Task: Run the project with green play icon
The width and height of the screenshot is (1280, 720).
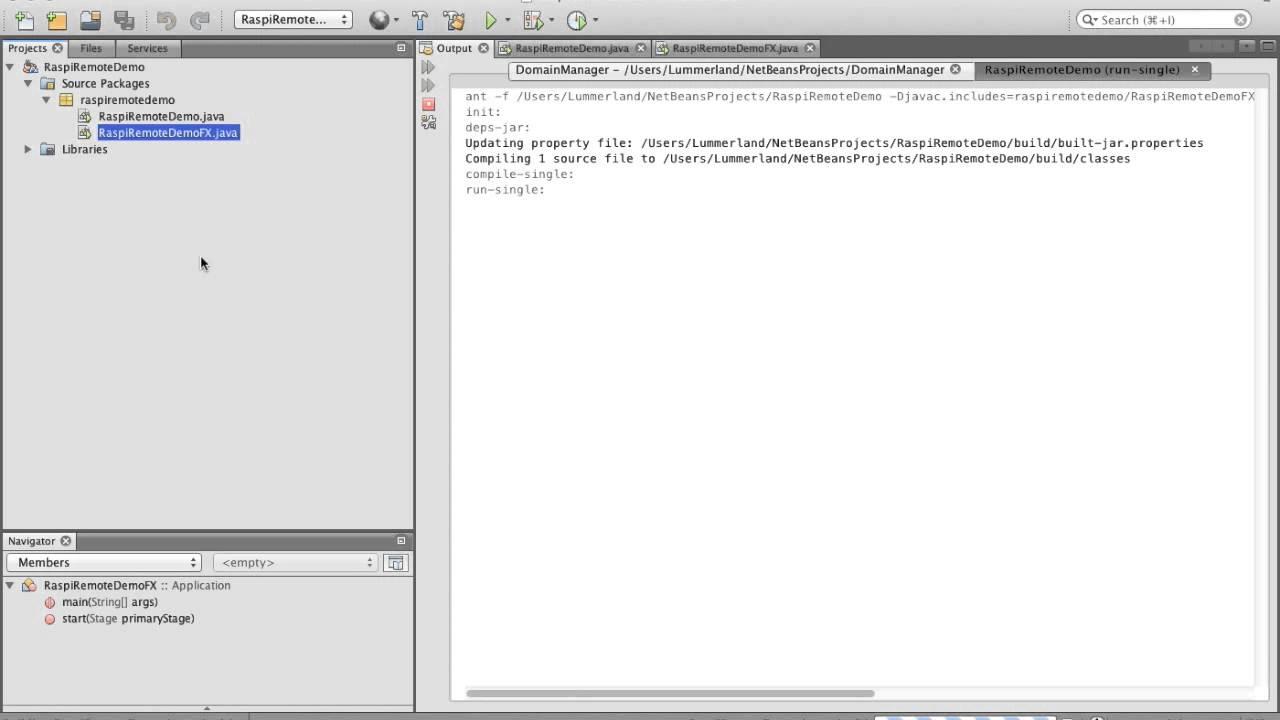Action: (490, 20)
